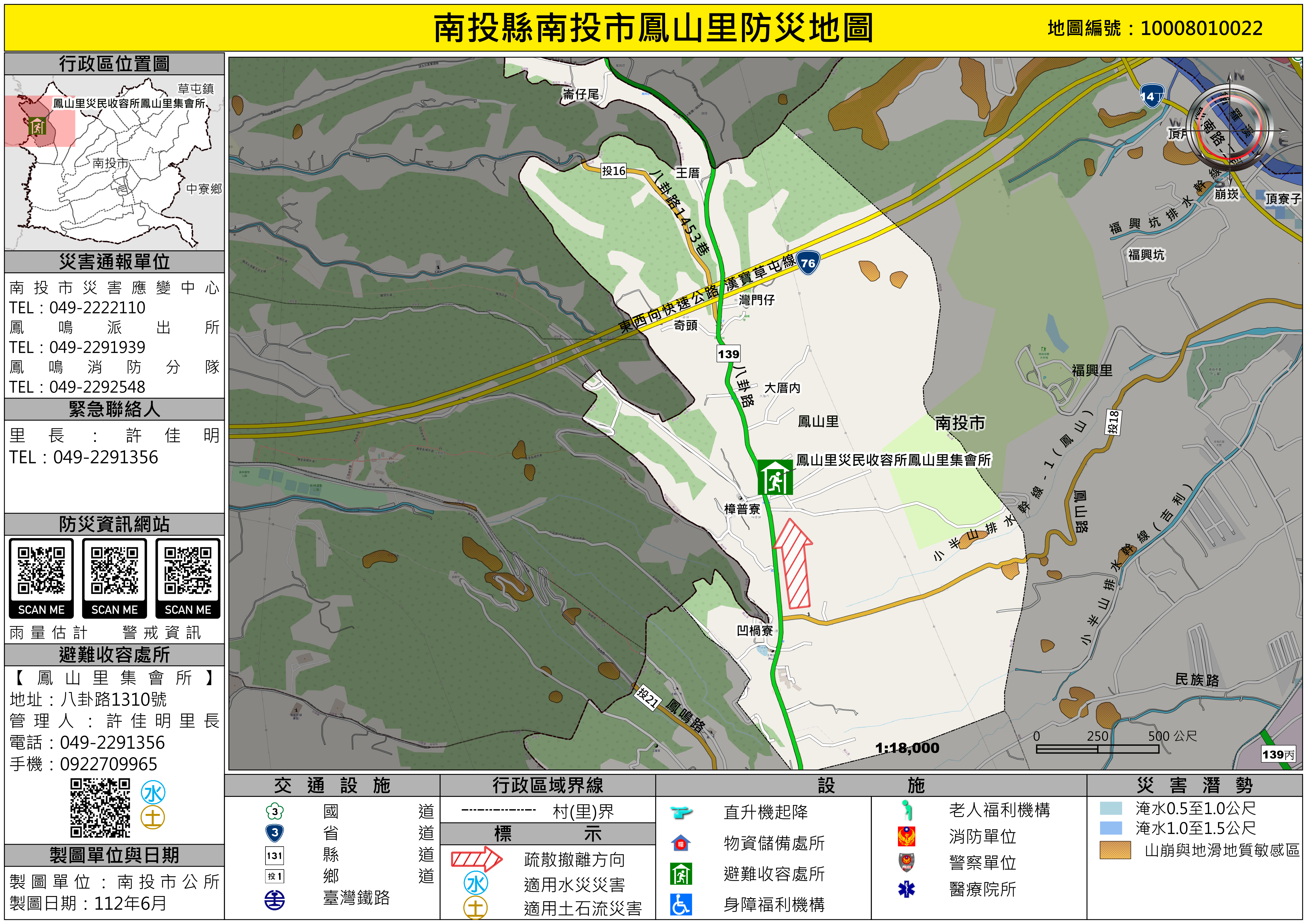Image resolution: width=1307 pixels, height=924 pixels.
Task: Click the shelter icon in the inset location map
Action: [x=37, y=126]
